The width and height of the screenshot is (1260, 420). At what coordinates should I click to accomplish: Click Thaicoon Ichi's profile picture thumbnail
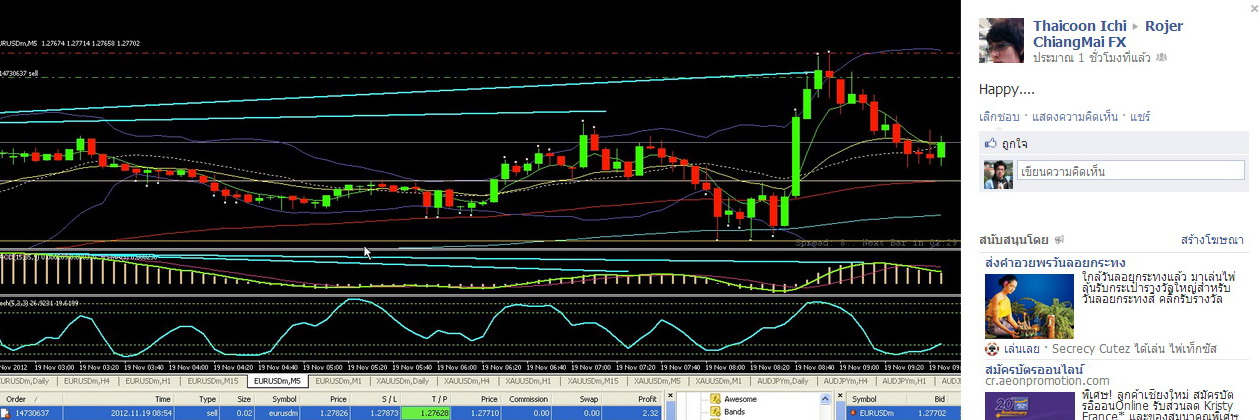point(1001,41)
